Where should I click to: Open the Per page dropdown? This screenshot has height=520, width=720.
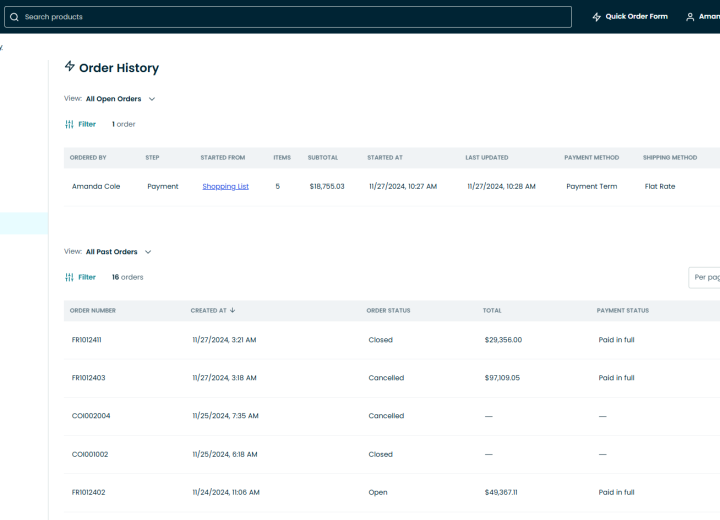(704, 277)
